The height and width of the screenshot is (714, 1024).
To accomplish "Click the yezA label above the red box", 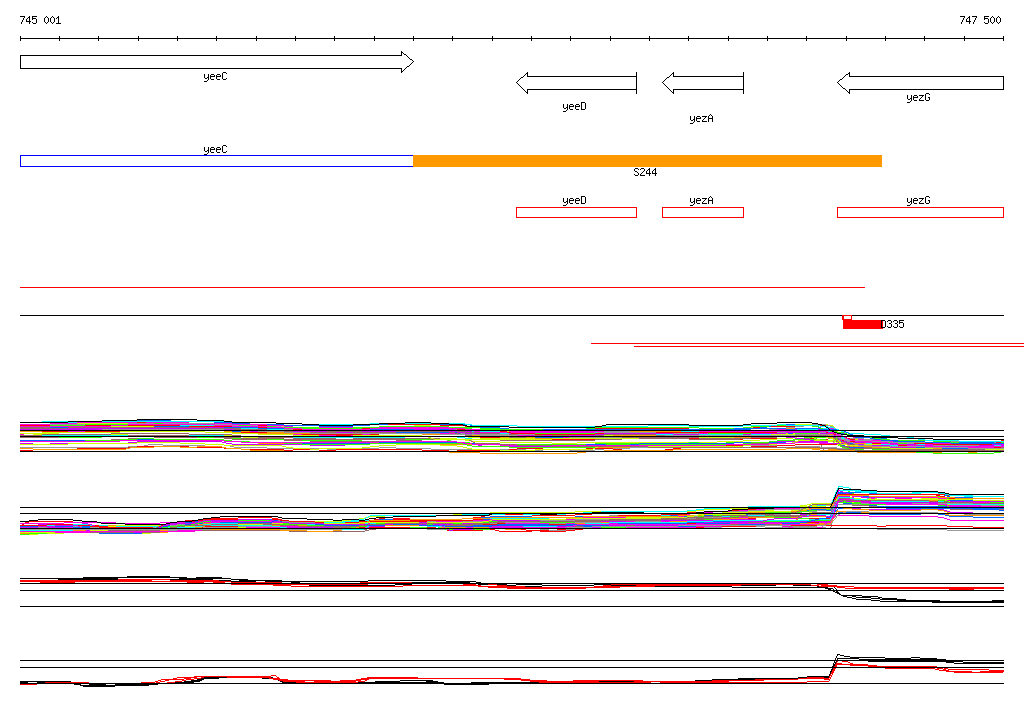I will click(x=701, y=201).
